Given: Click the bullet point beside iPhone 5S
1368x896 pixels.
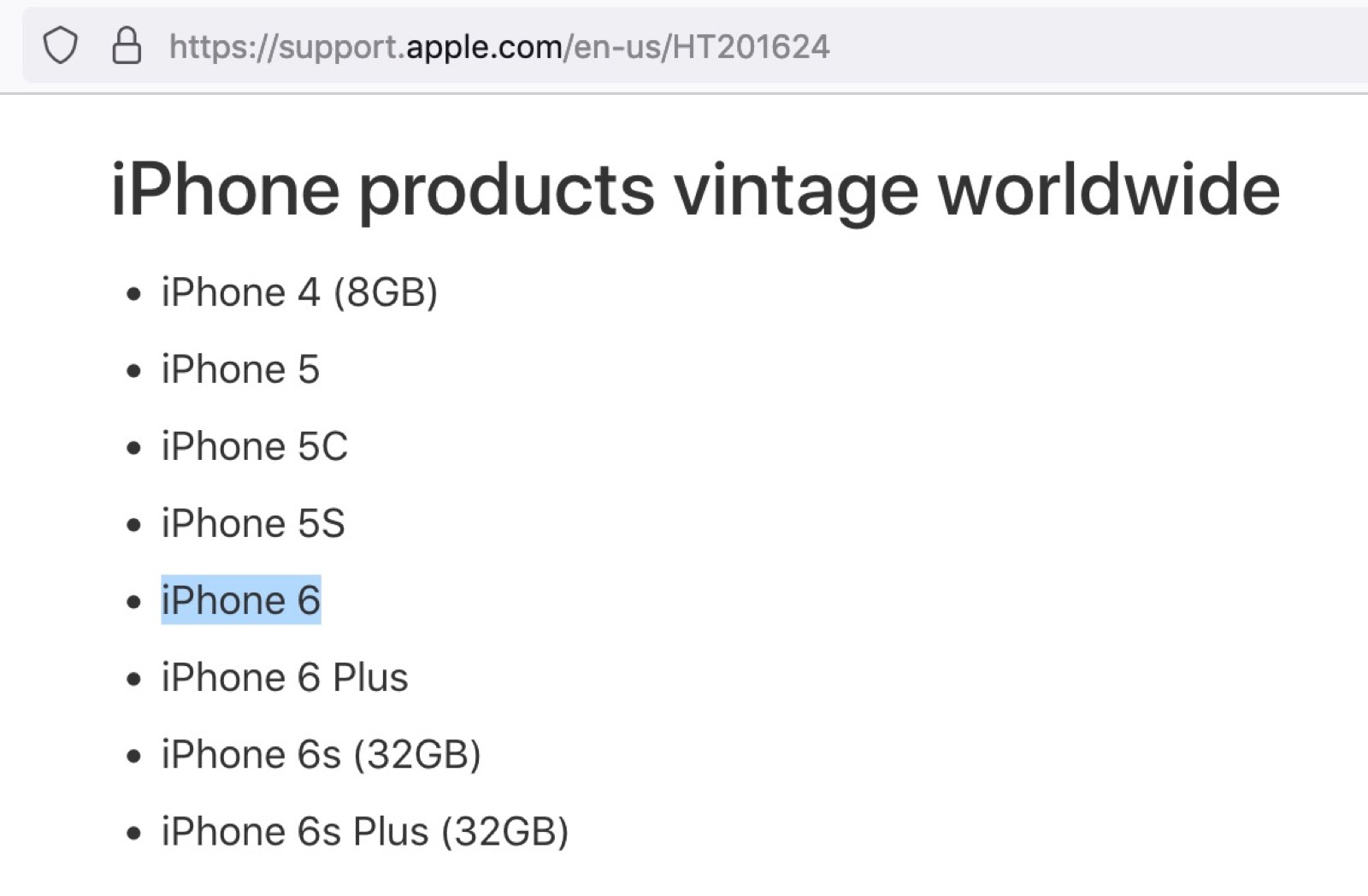Looking at the screenshot, I should [133, 526].
